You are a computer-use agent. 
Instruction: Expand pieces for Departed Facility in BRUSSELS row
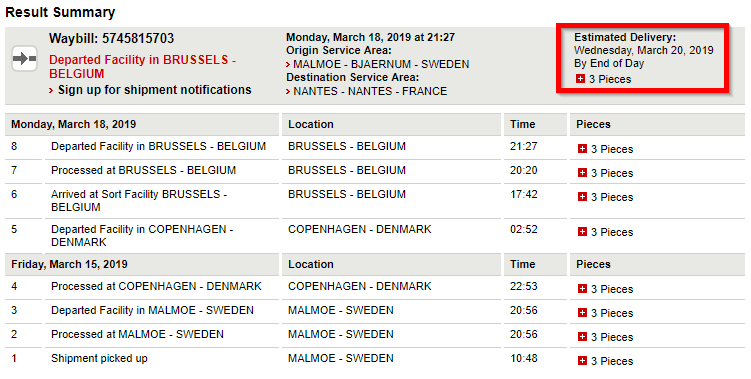tap(582, 149)
